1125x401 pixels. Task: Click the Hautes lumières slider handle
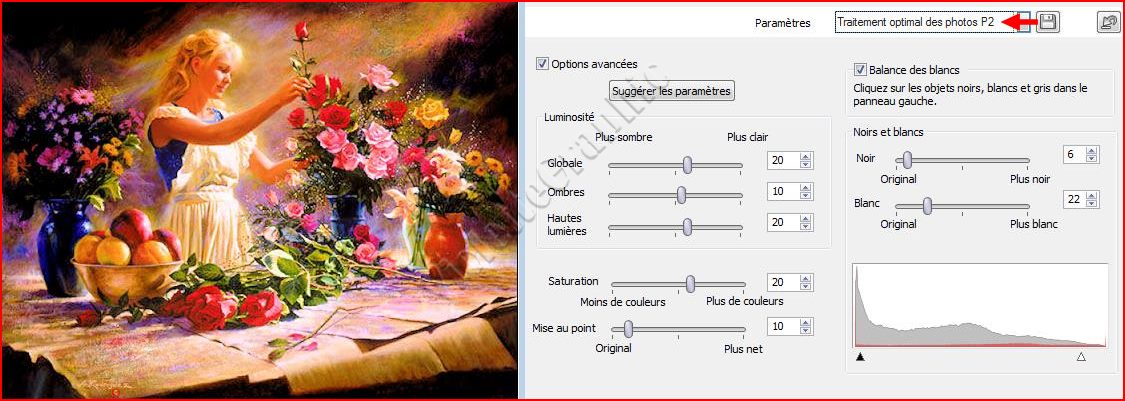pos(687,227)
